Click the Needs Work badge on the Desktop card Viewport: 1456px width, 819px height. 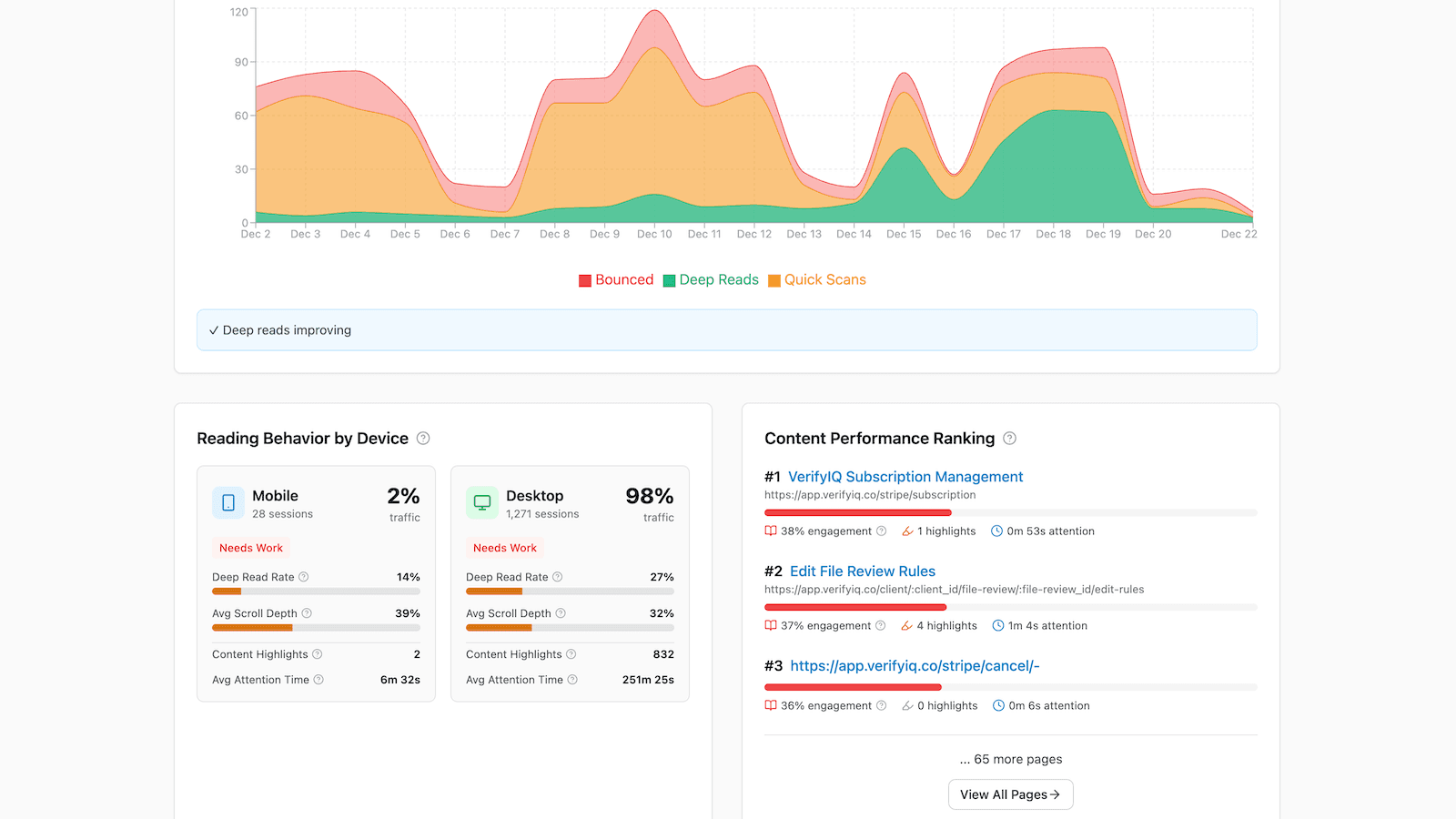click(x=504, y=548)
